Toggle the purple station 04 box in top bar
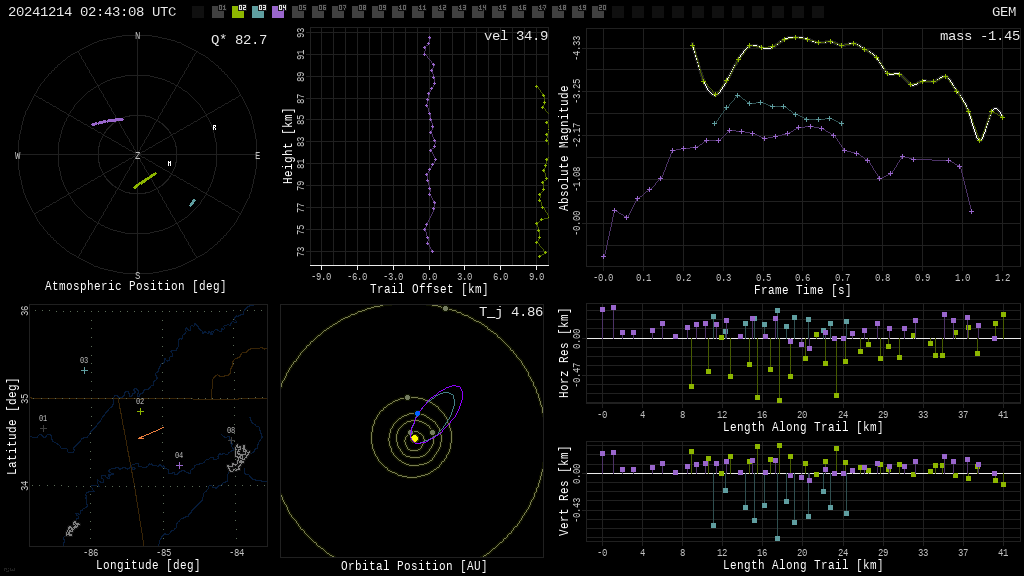The height and width of the screenshot is (576, 1024). pos(278,12)
